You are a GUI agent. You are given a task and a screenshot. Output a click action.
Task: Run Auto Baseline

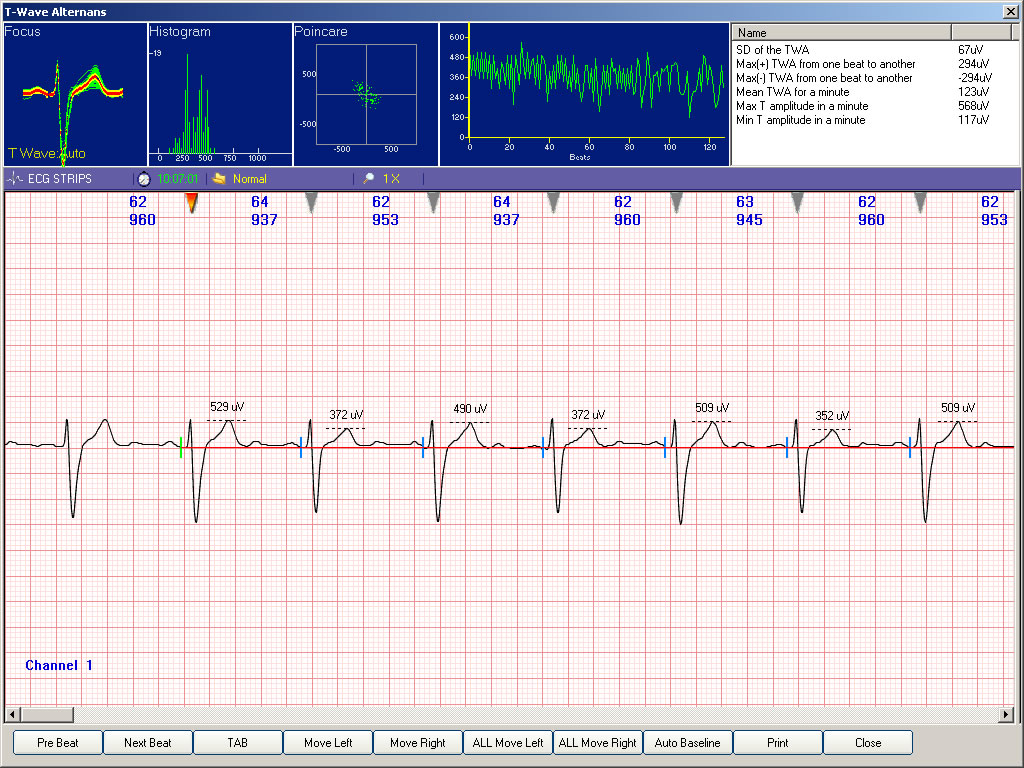pos(687,743)
